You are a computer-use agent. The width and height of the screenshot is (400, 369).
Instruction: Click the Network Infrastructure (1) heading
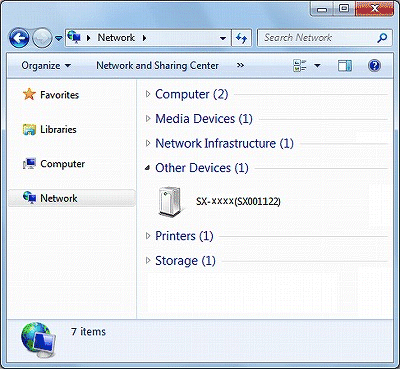(x=224, y=144)
